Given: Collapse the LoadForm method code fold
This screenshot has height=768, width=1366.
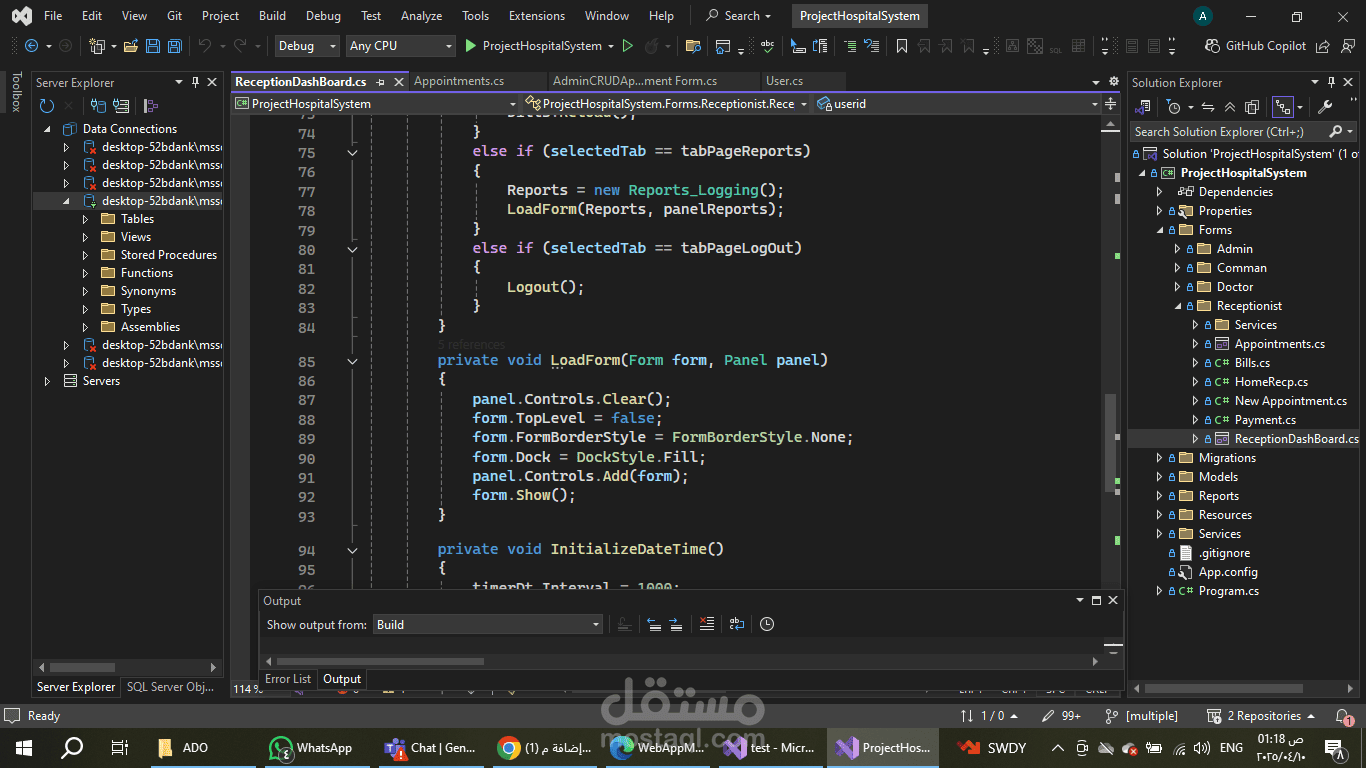Looking at the screenshot, I should (352, 361).
